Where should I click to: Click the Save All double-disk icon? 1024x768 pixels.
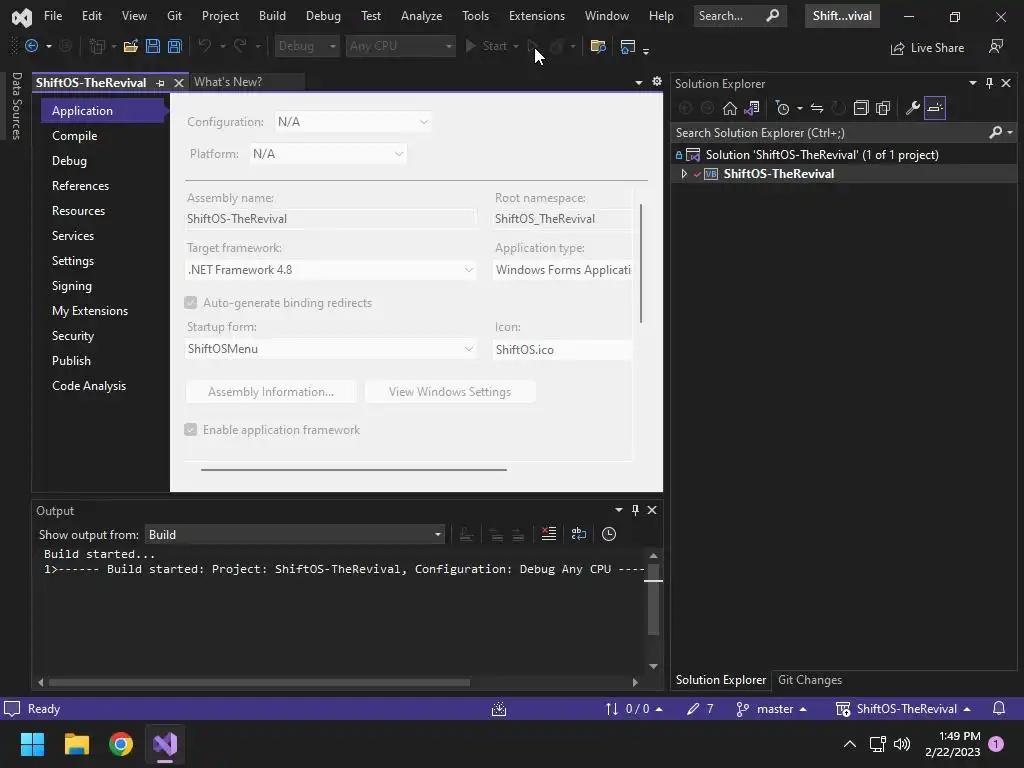(x=174, y=46)
